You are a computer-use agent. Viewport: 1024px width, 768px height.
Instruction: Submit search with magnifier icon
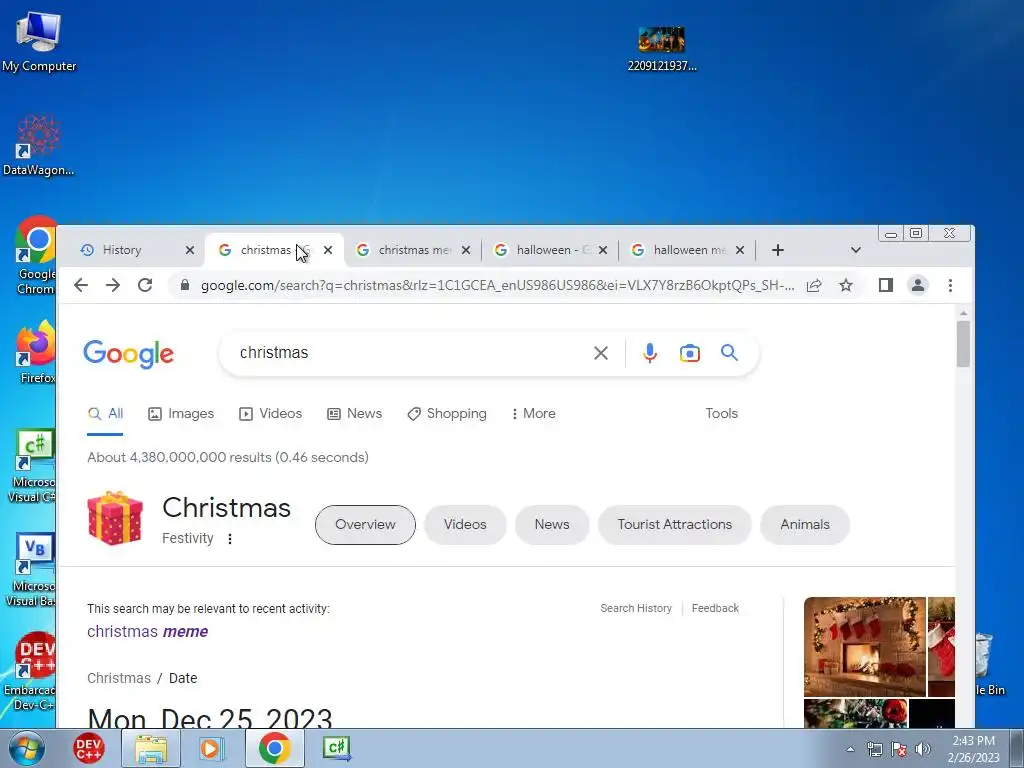tap(729, 353)
